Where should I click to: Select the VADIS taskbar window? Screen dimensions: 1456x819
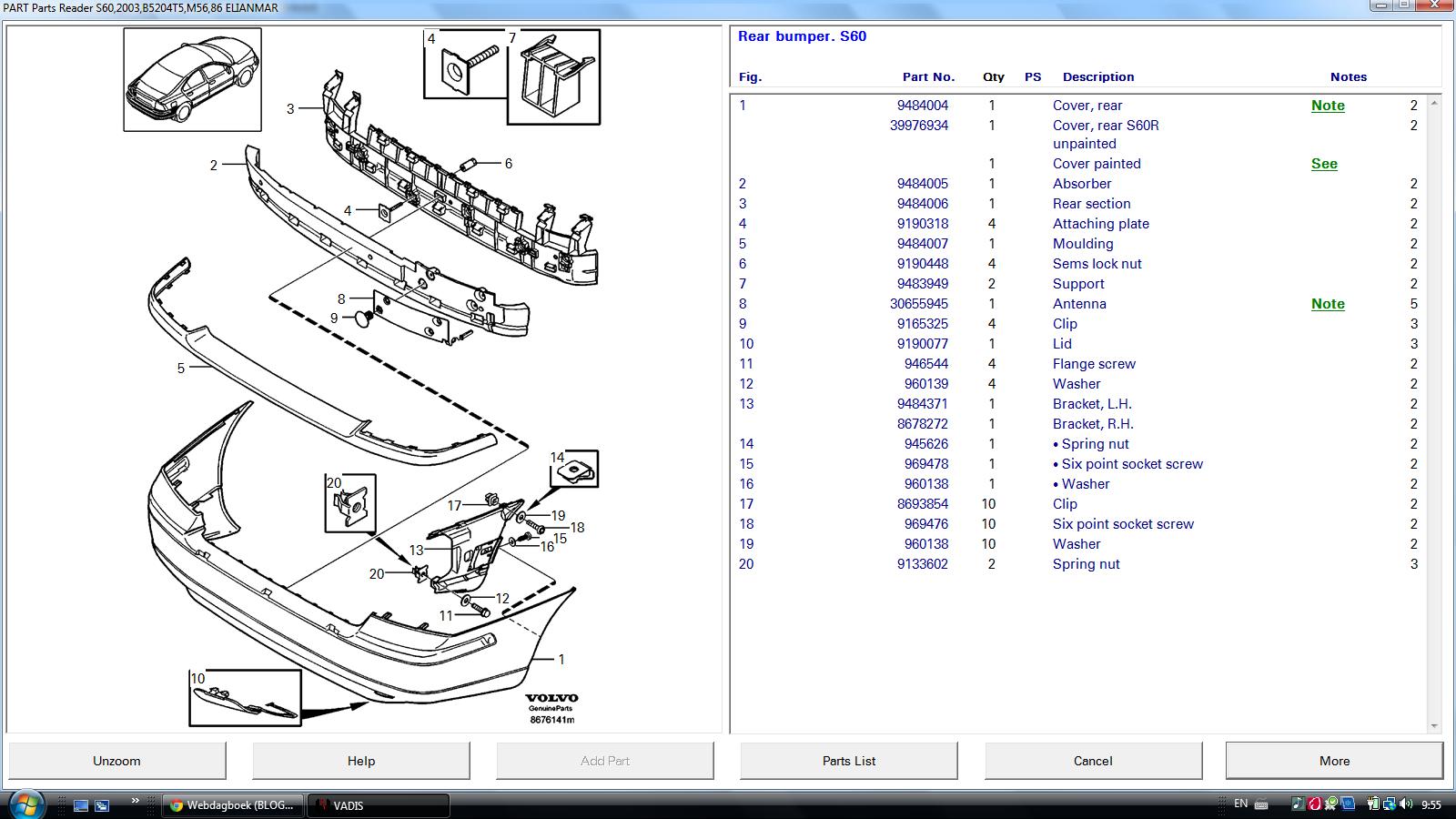click(x=379, y=805)
